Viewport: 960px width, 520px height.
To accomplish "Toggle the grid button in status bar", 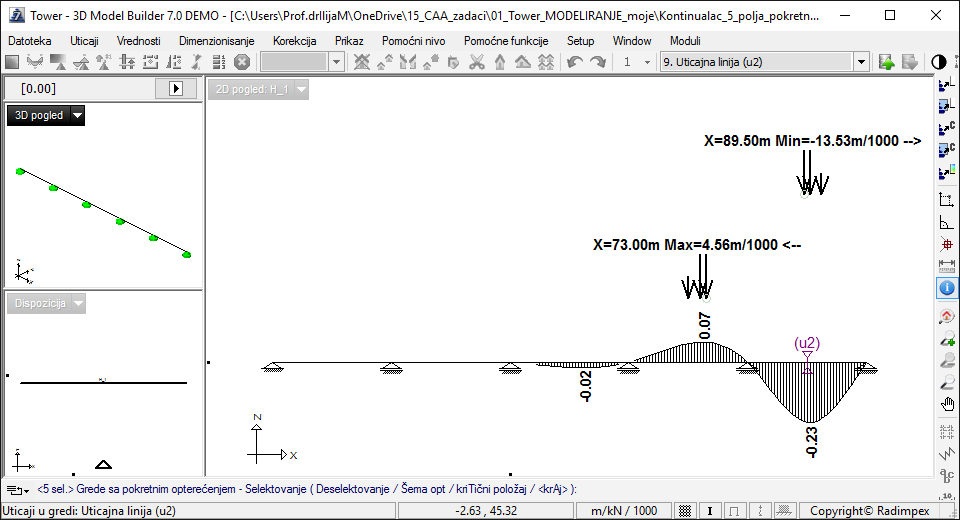I will coord(685,511).
